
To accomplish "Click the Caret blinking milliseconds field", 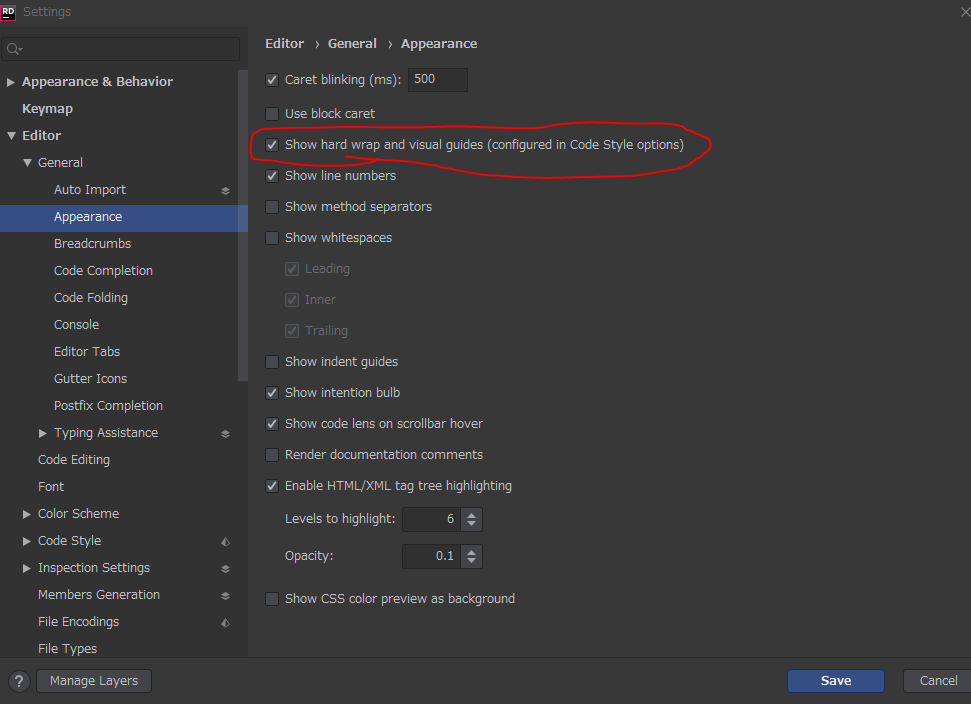I will tap(437, 79).
